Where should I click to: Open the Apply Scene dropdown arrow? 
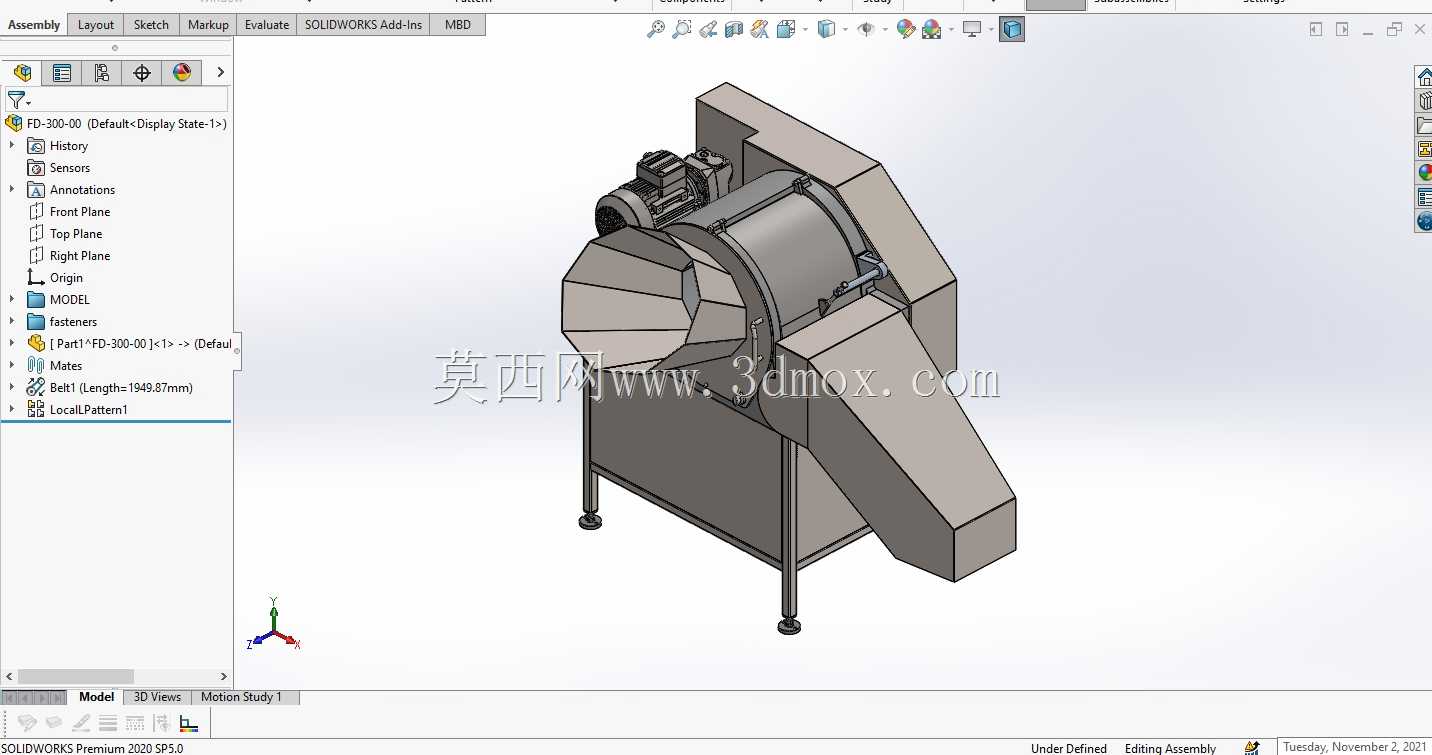coord(951,30)
